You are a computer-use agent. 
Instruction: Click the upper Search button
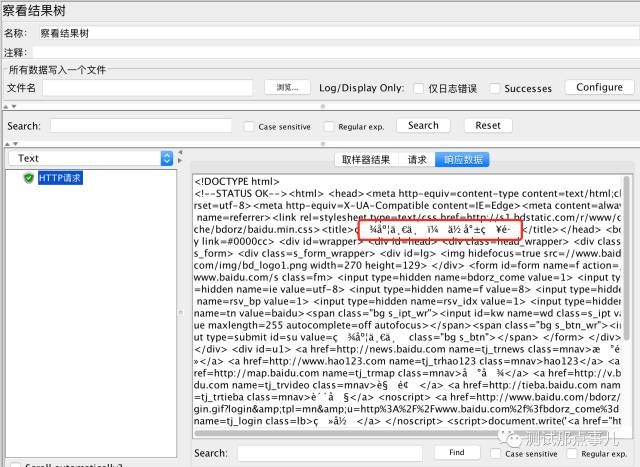(x=423, y=126)
